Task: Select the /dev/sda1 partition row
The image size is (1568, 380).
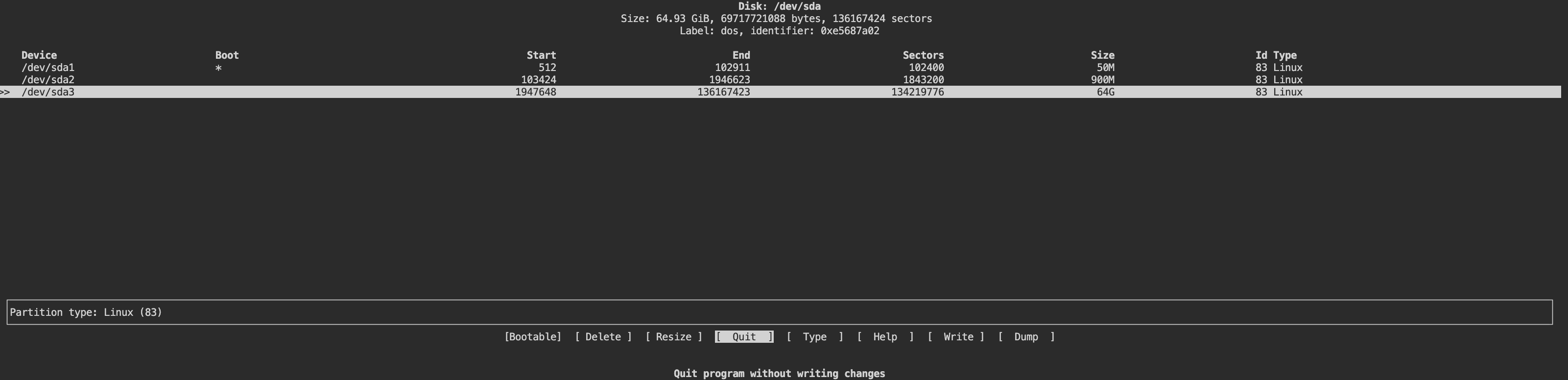Action: (48, 68)
